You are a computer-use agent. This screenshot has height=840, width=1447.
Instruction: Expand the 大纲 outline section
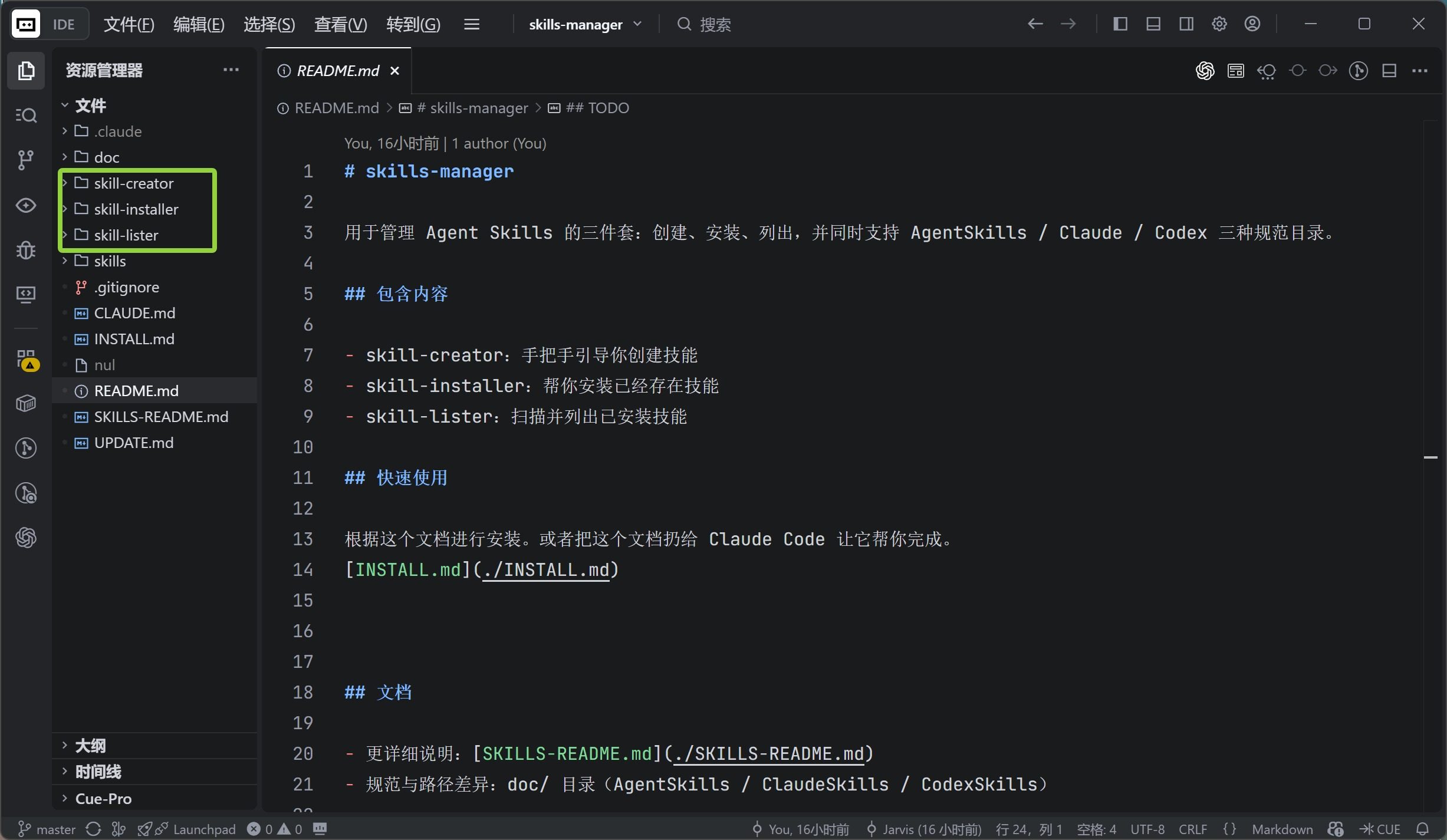pyautogui.click(x=90, y=746)
